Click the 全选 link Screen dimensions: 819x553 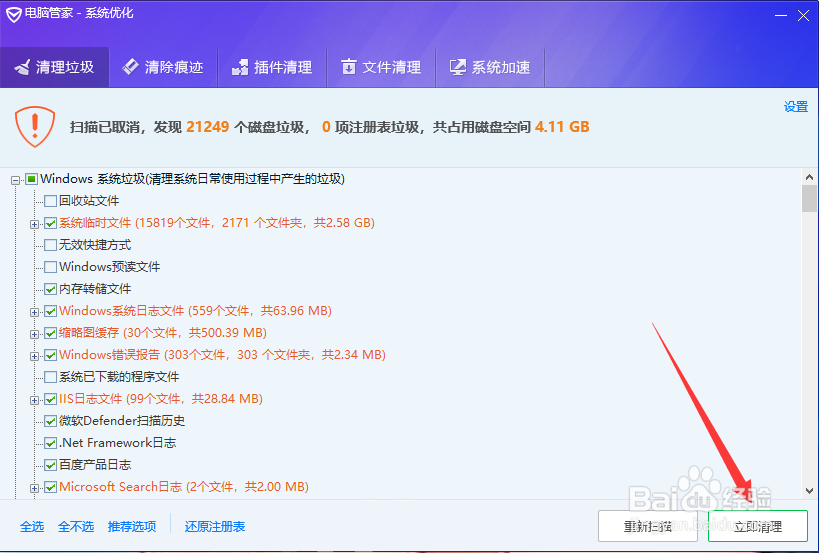coord(32,526)
